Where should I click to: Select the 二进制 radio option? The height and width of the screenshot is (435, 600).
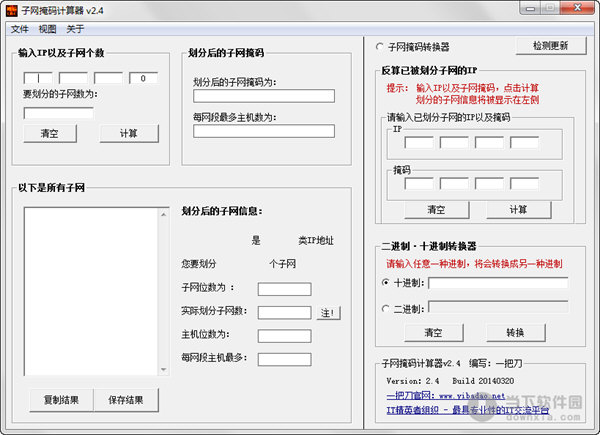pyautogui.click(x=387, y=309)
